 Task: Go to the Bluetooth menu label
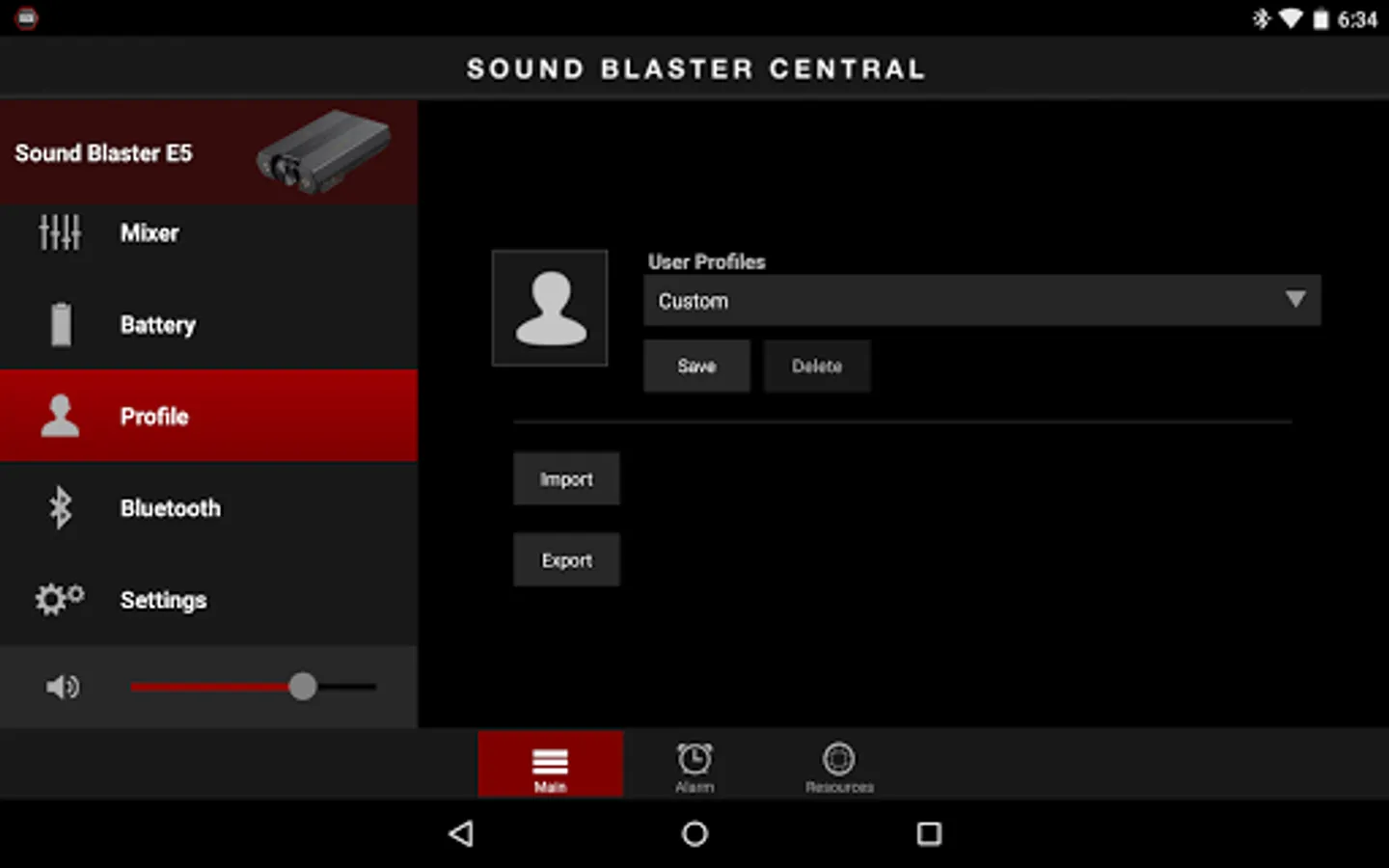[170, 507]
